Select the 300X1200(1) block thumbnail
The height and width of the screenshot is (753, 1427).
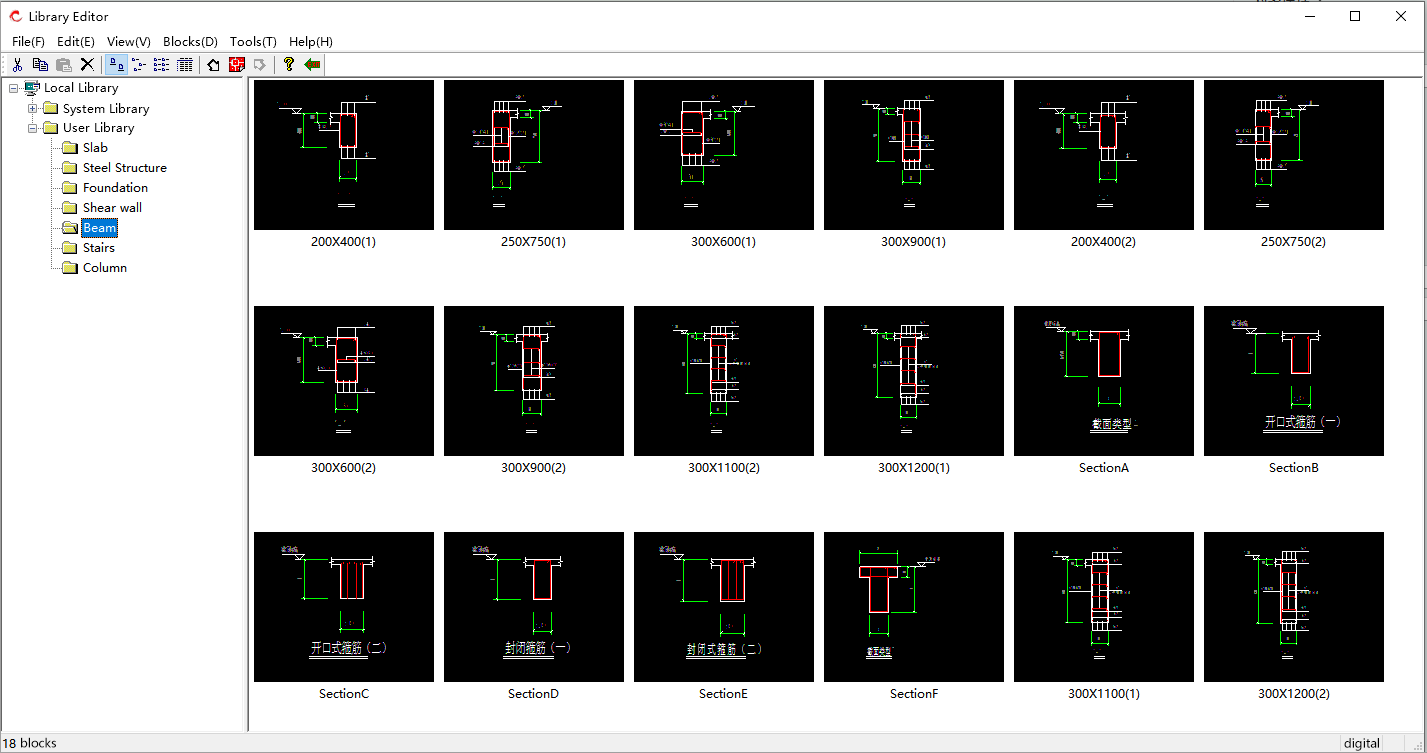[x=914, y=381]
